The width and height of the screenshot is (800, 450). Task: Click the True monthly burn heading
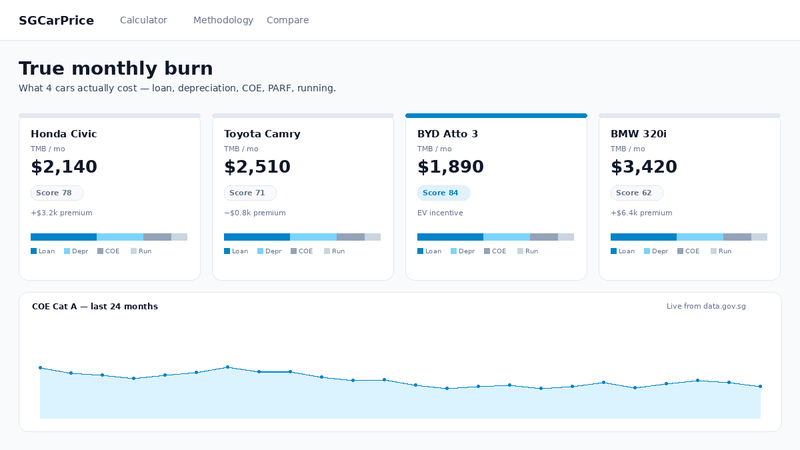(x=116, y=68)
